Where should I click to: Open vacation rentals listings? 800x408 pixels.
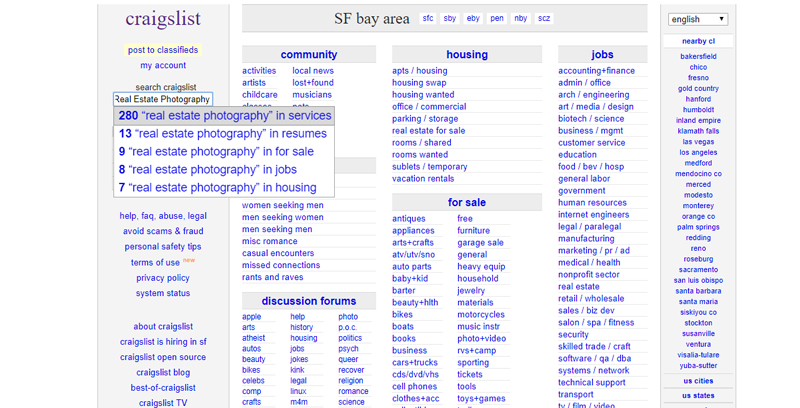[423, 178]
